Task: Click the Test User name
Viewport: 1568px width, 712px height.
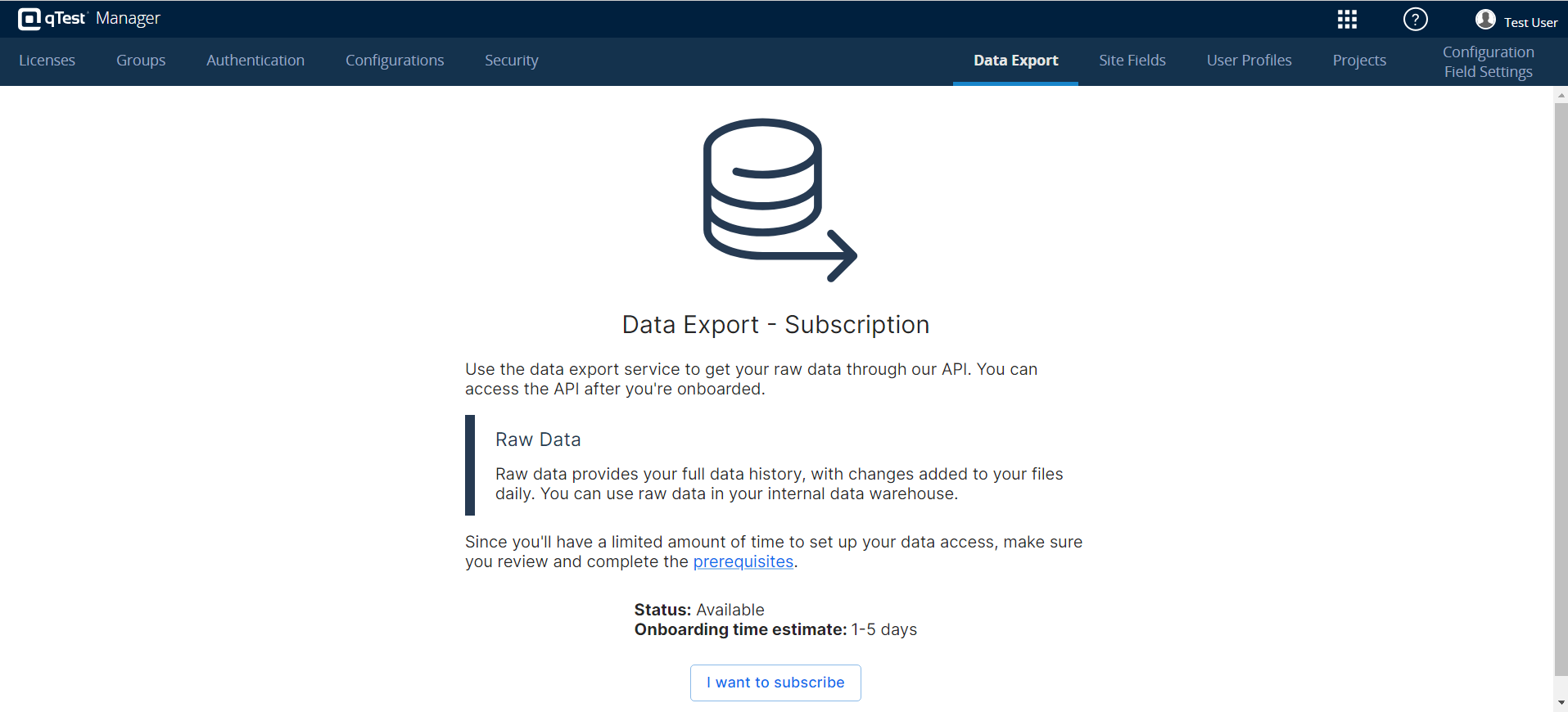Action: [x=1530, y=22]
